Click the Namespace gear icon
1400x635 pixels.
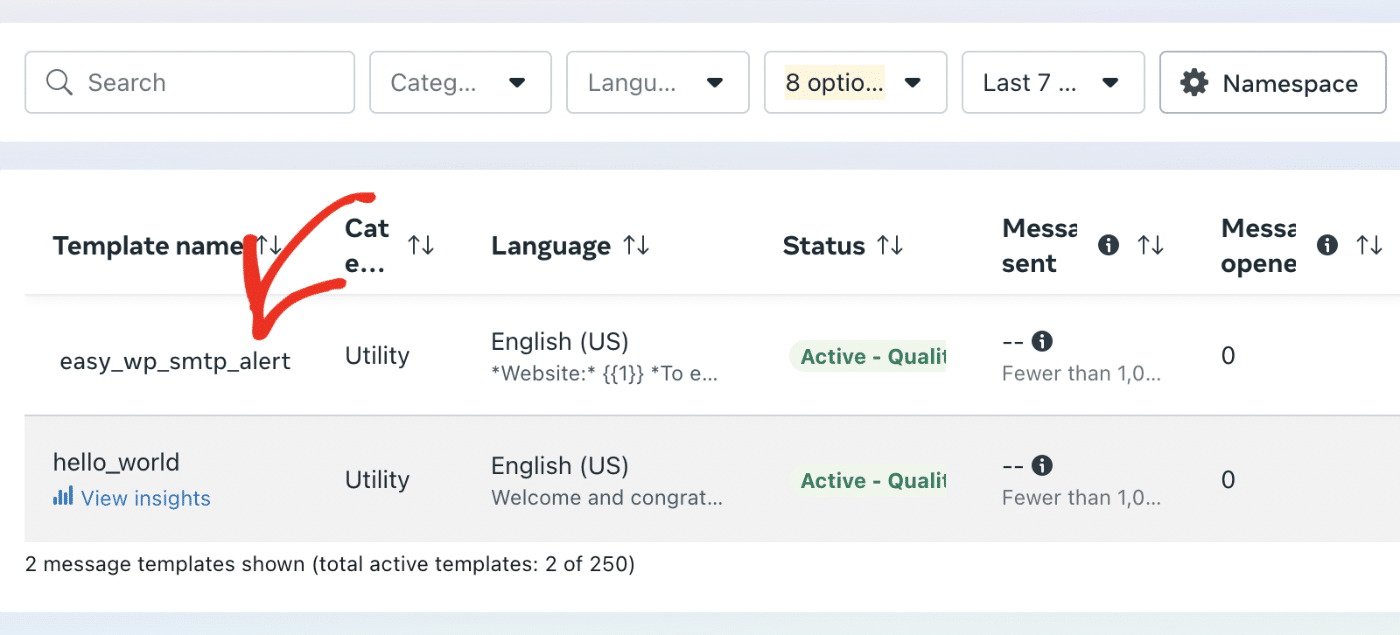tap(1194, 83)
